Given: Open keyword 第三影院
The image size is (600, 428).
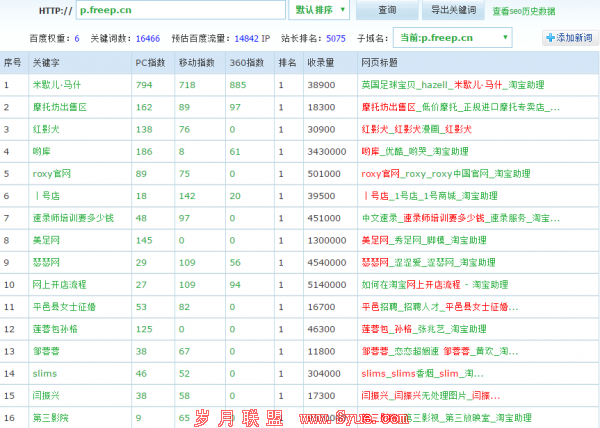Looking at the screenshot, I should click(51, 418).
